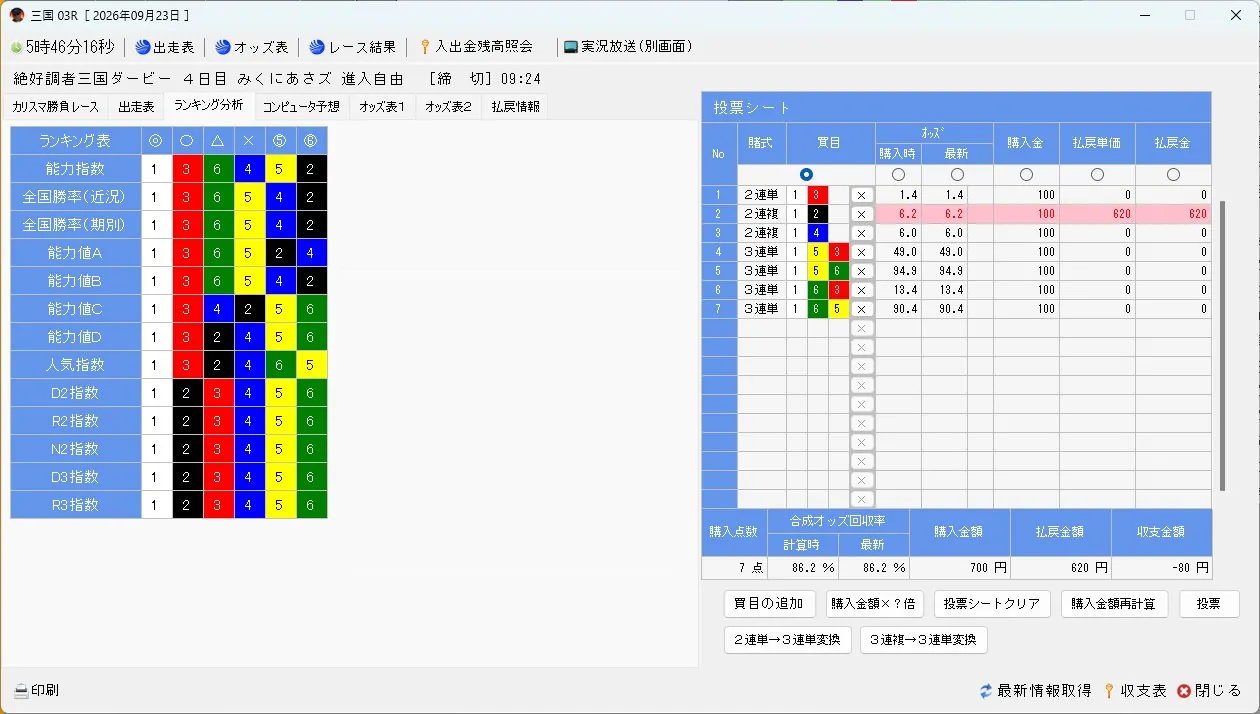Click ◎ column header in ranking table
This screenshot has height=714, width=1260.
coord(155,141)
